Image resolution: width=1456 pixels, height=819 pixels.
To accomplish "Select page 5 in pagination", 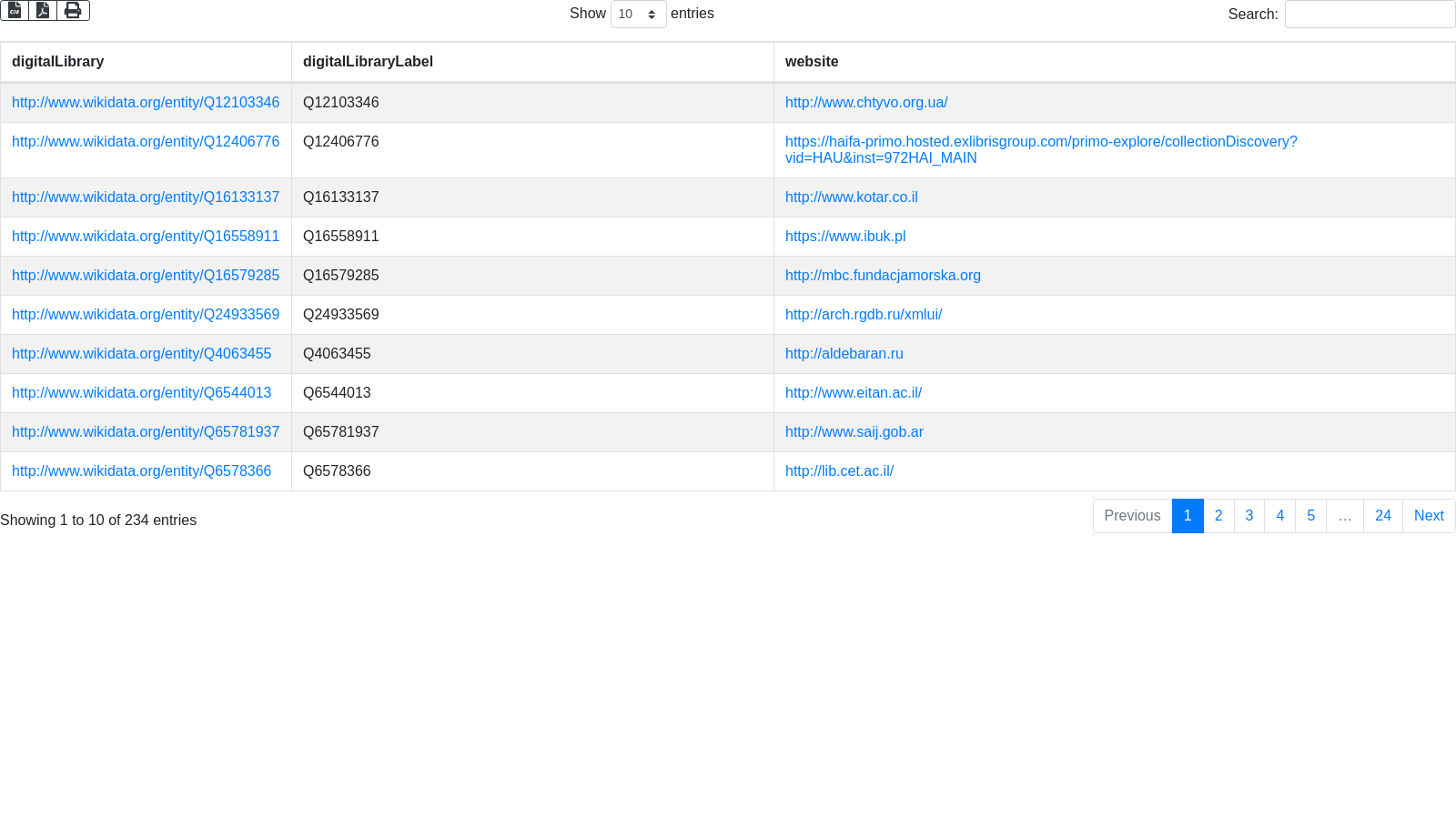I will (1310, 516).
